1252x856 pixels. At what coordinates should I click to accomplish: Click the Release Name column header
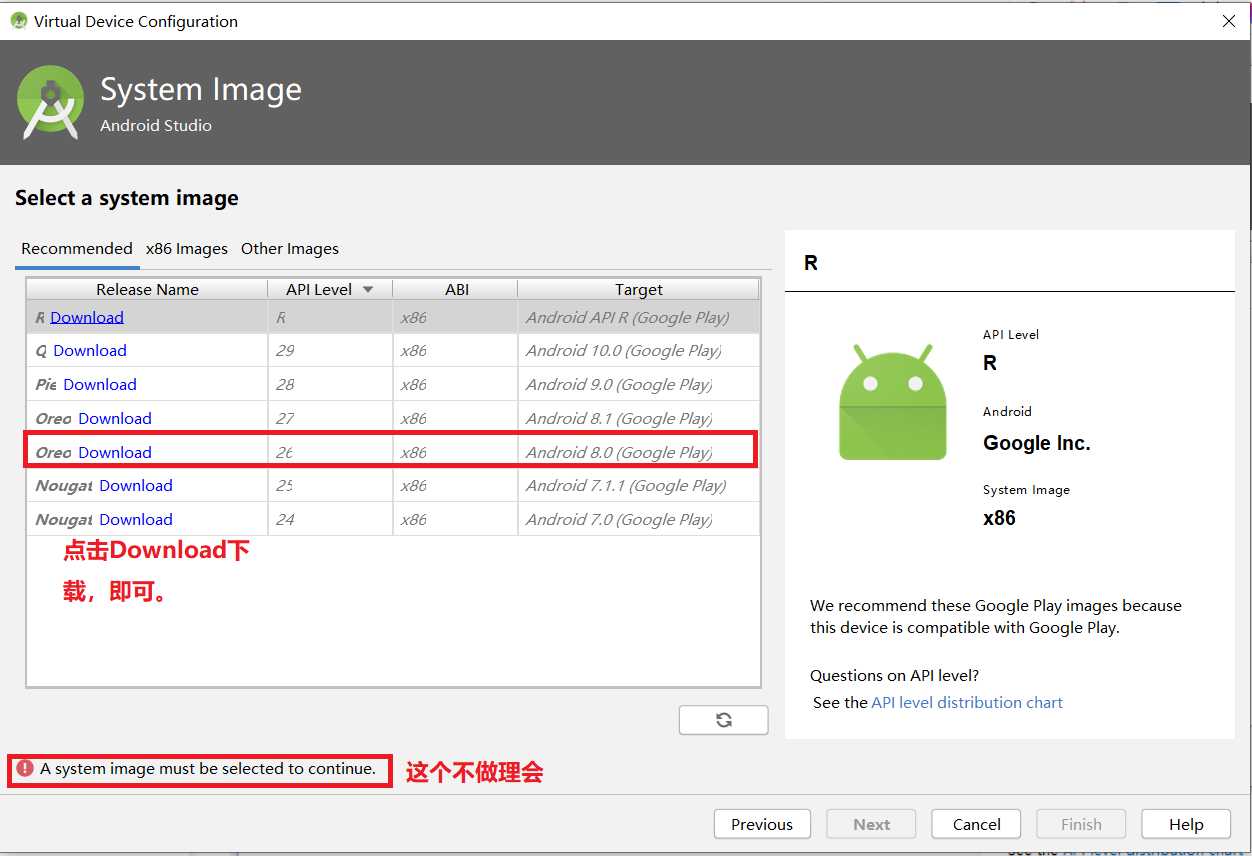[x=147, y=289]
